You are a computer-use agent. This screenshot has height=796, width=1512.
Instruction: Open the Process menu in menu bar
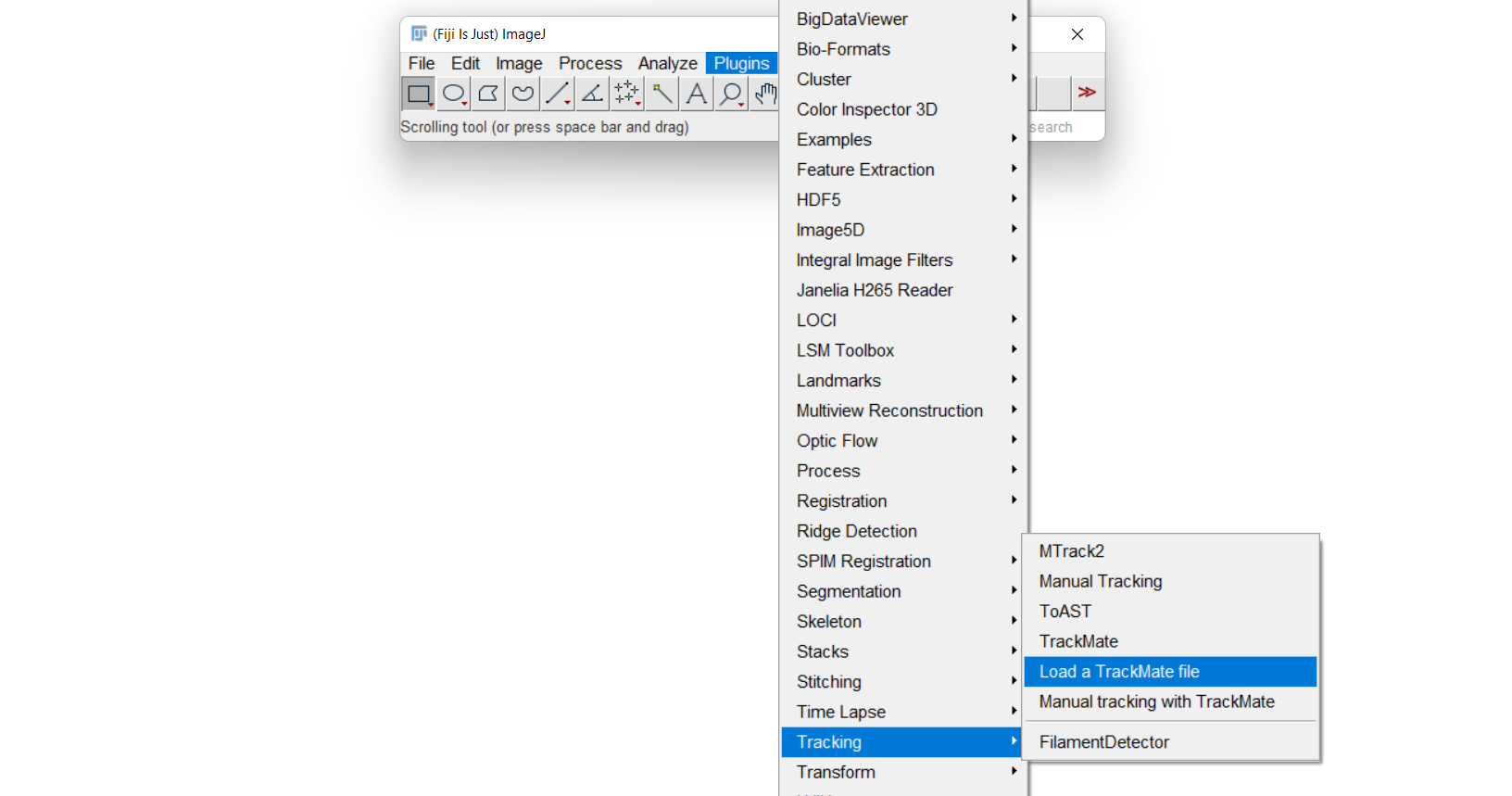[590, 63]
